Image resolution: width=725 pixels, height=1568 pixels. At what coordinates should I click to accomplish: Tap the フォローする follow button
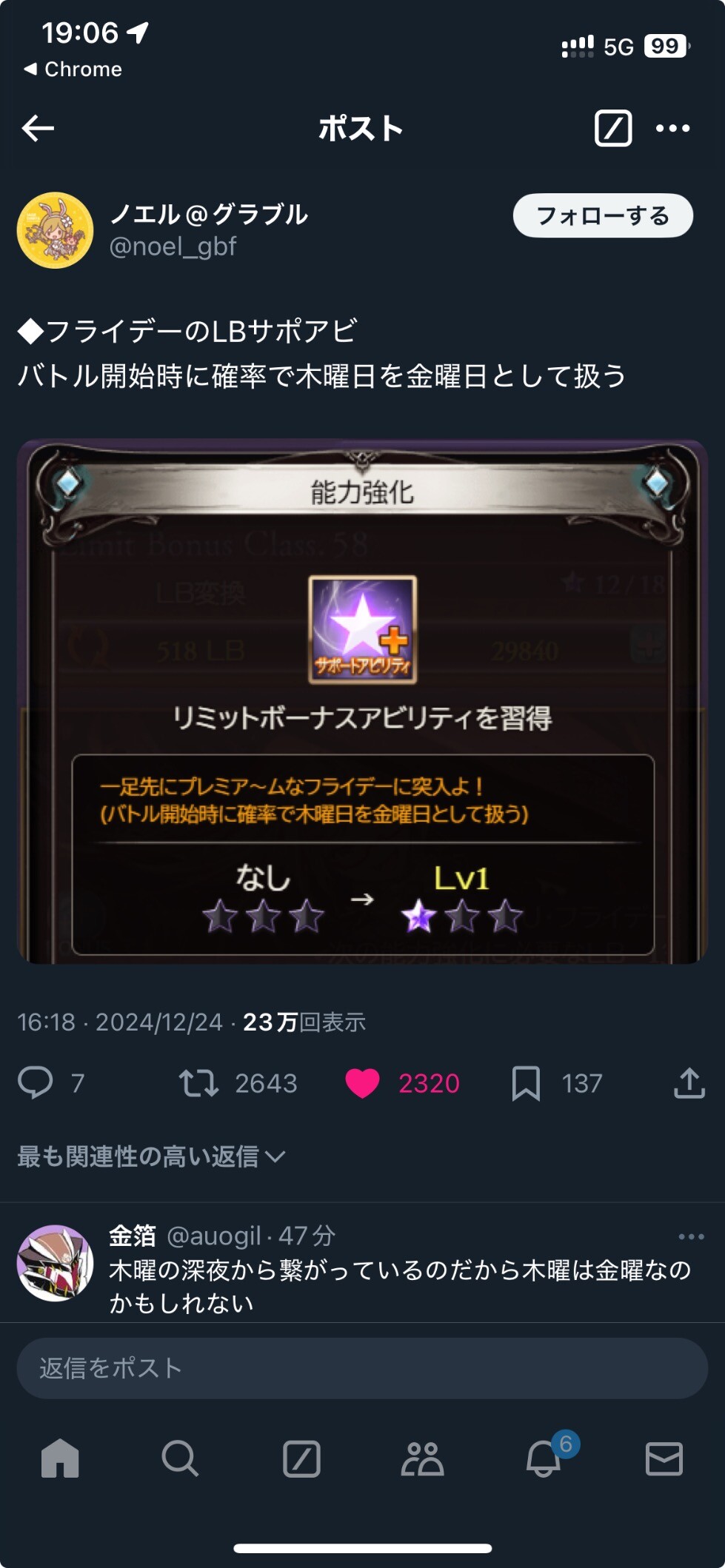603,215
